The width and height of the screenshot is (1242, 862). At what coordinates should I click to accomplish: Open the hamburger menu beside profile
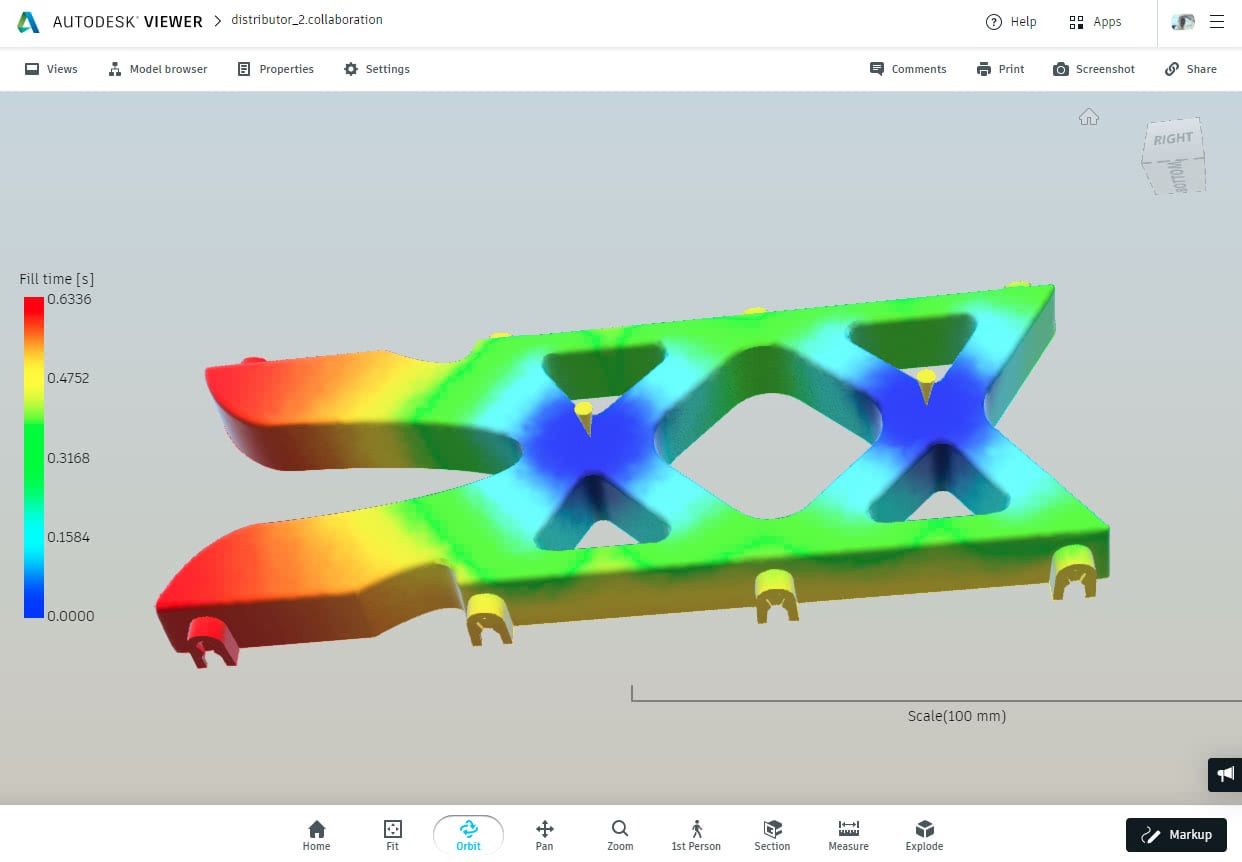(x=1217, y=22)
